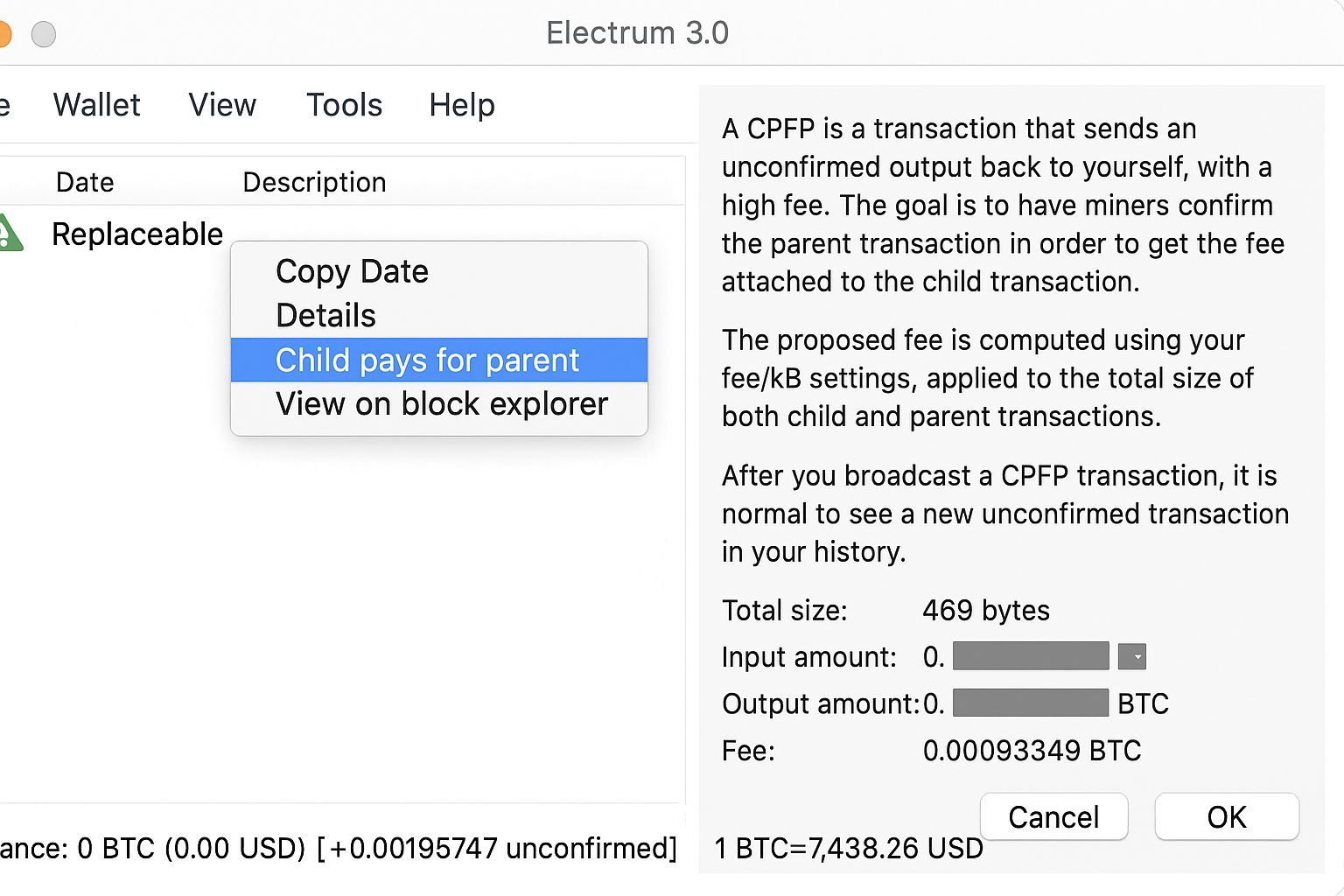The width and height of the screenshot is (1344, 896).
Task: Click the Description column header
Action: point(314,182)
